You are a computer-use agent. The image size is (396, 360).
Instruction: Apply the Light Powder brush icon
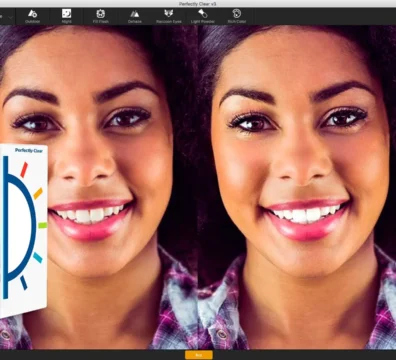point(203,14)
